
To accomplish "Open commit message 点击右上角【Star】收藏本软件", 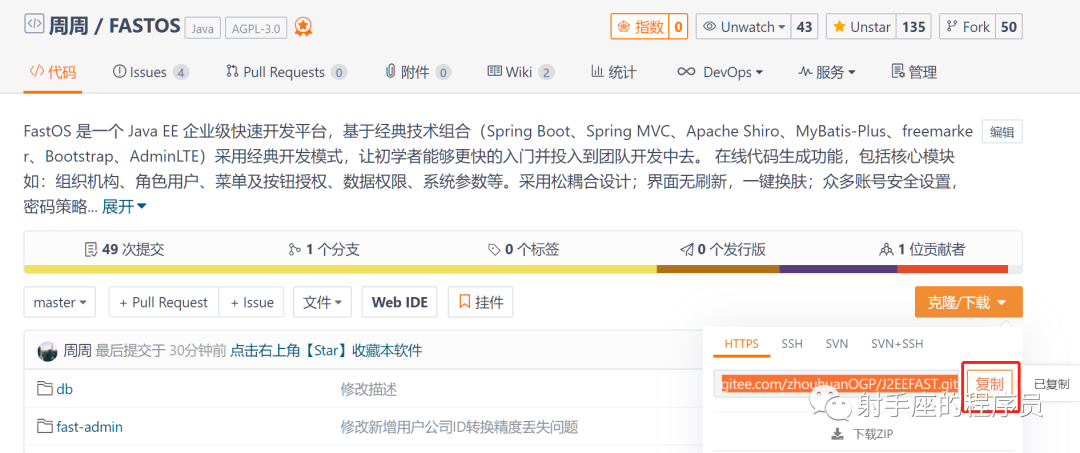I will [x=326, y=351].
